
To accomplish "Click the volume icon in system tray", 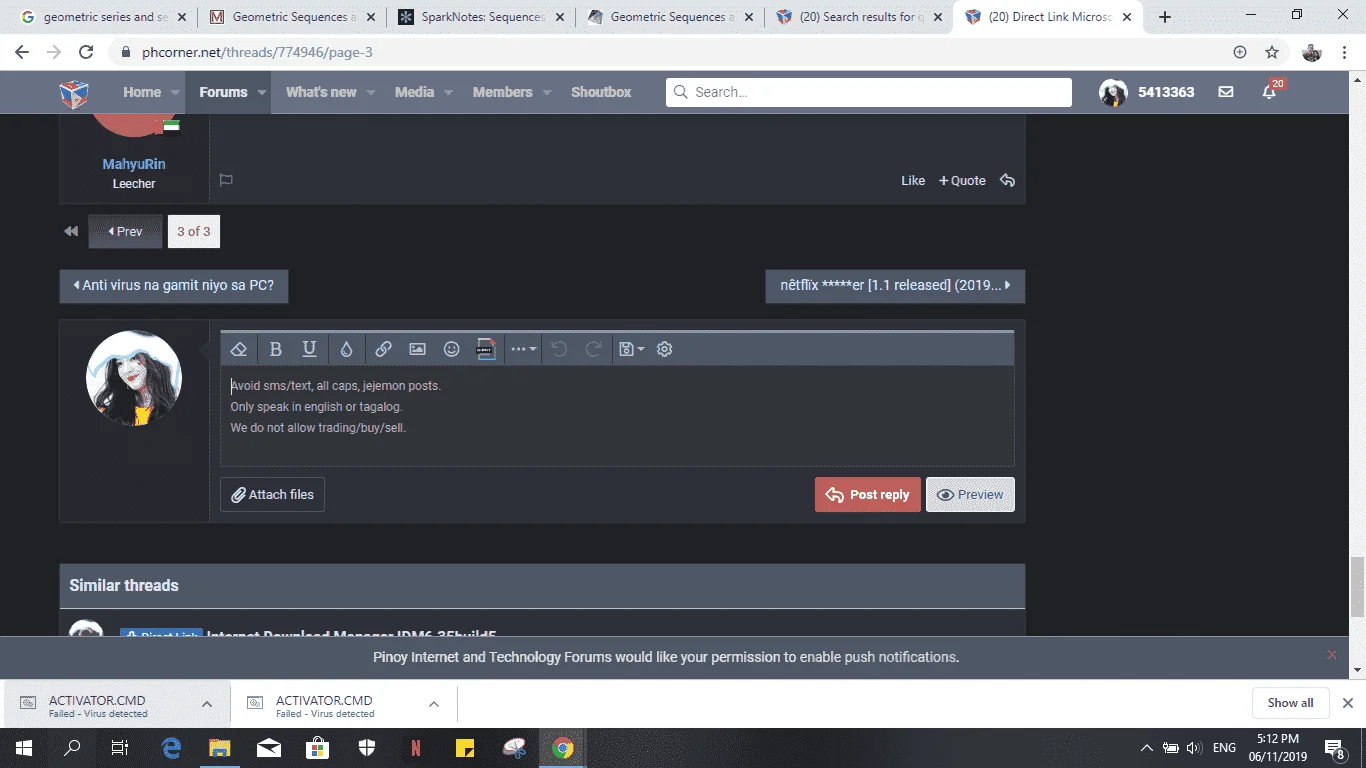I will 1193,748.
